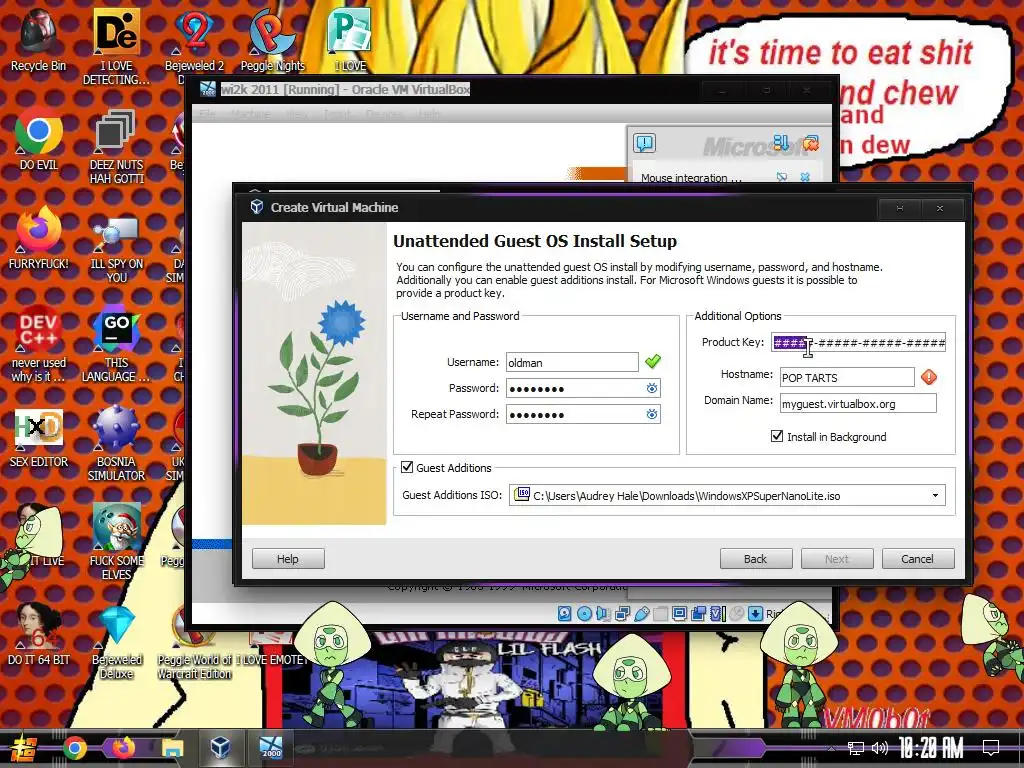Click the green checkmark beside Username
Viewport: 1024px width, 768px height.
click(x=652, y=361)
